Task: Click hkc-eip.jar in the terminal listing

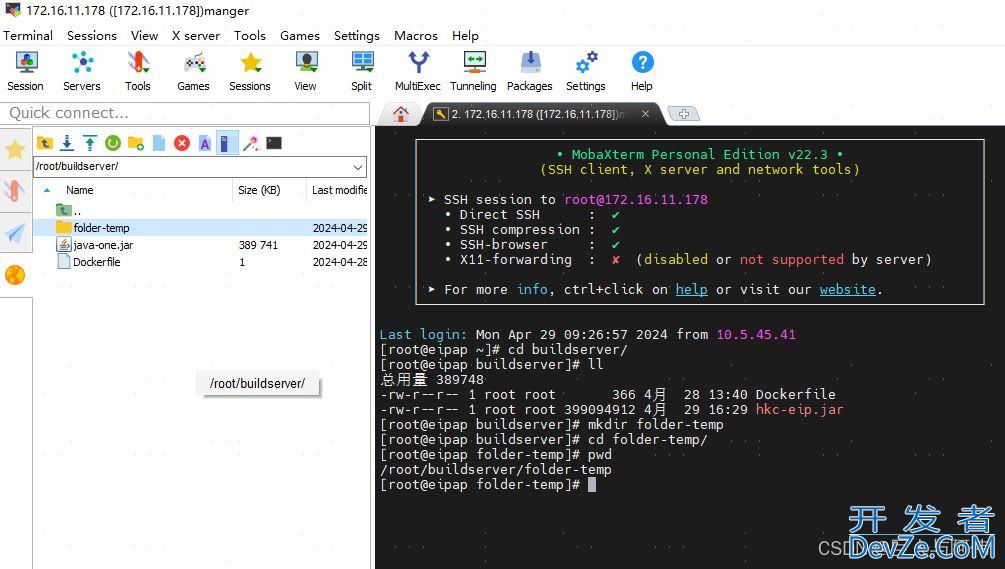Action: 799,409
